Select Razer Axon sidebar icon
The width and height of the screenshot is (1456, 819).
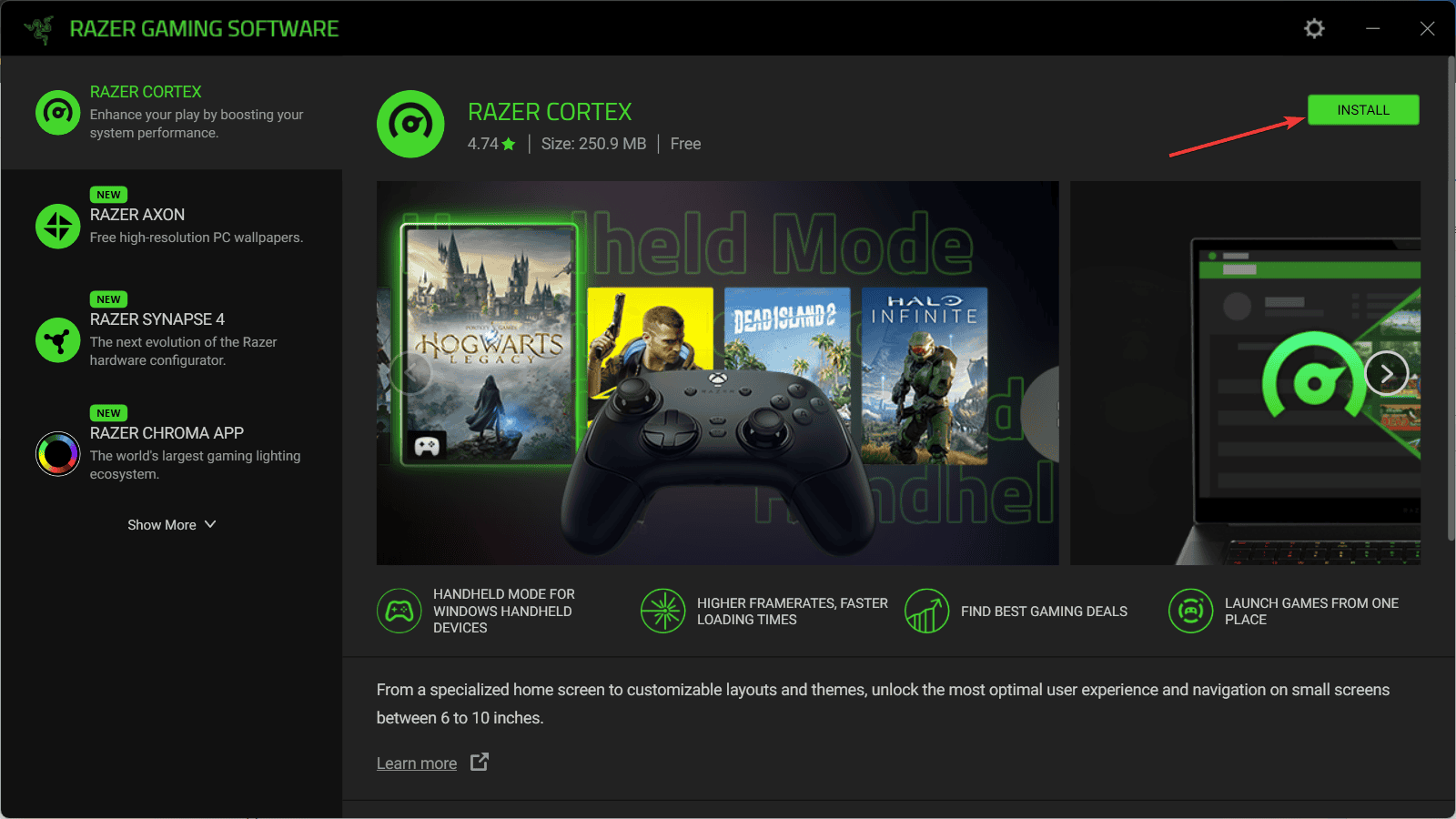[x=57, y=226]
